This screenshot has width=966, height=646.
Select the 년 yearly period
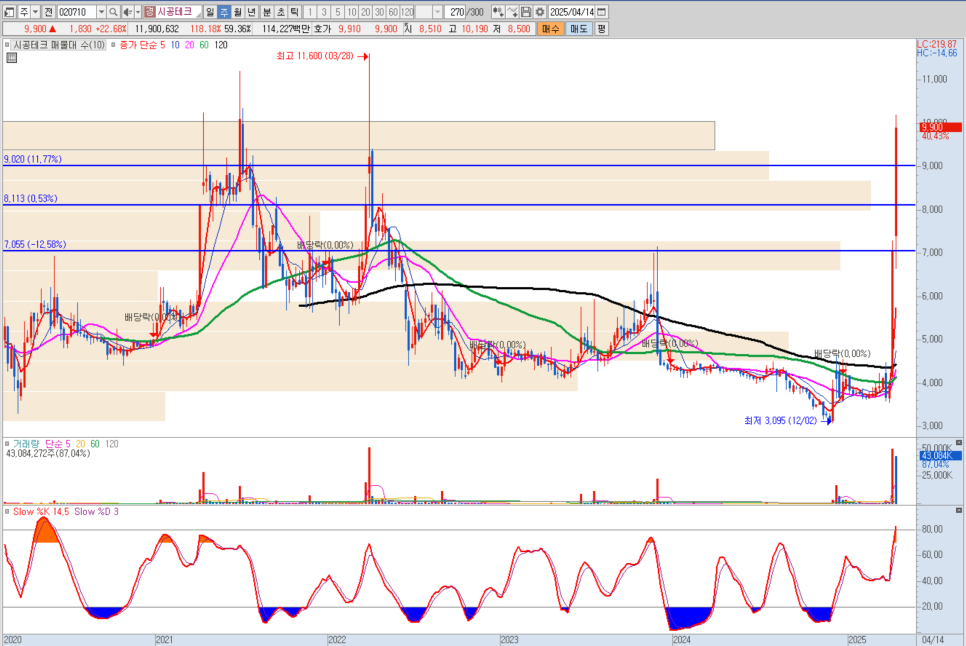pos(251,12)
